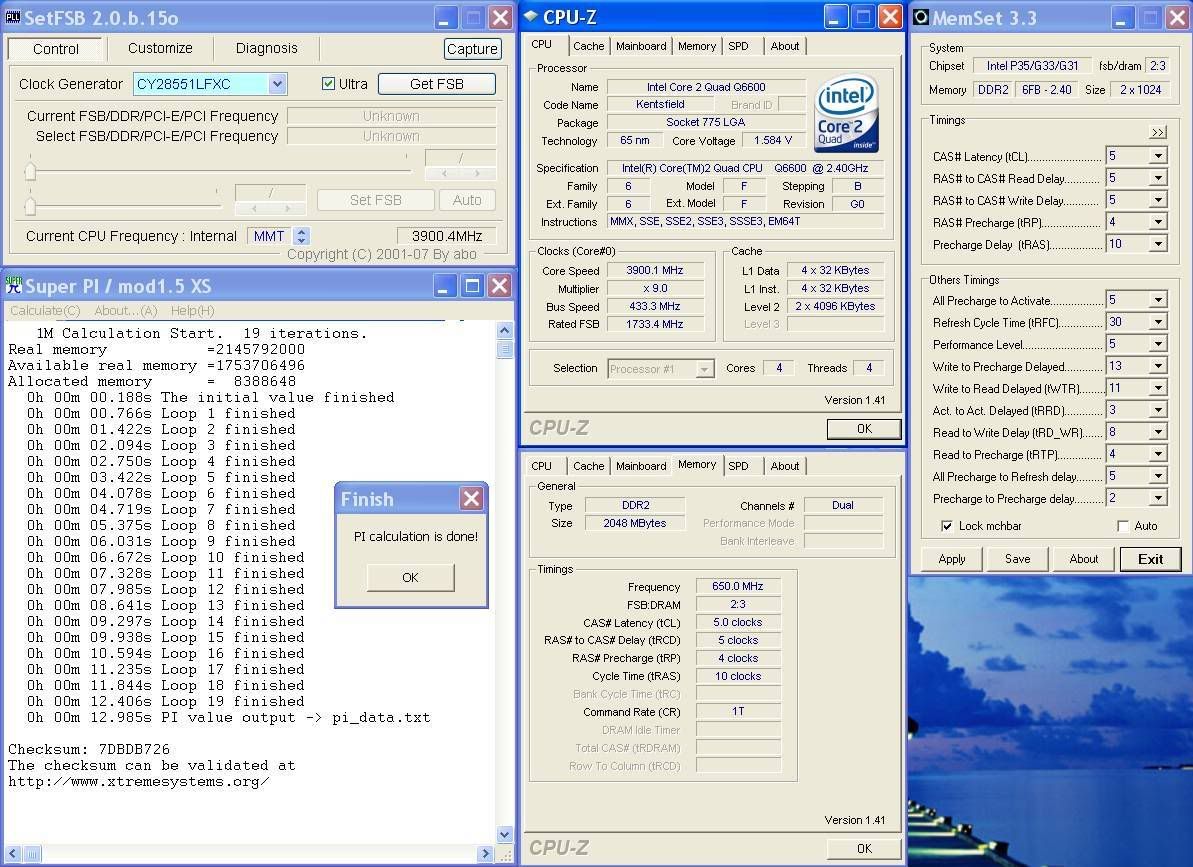This screenshot has width=1193, height=867.
Task: Click the About button in MemSet
Action: (1083, 559)
